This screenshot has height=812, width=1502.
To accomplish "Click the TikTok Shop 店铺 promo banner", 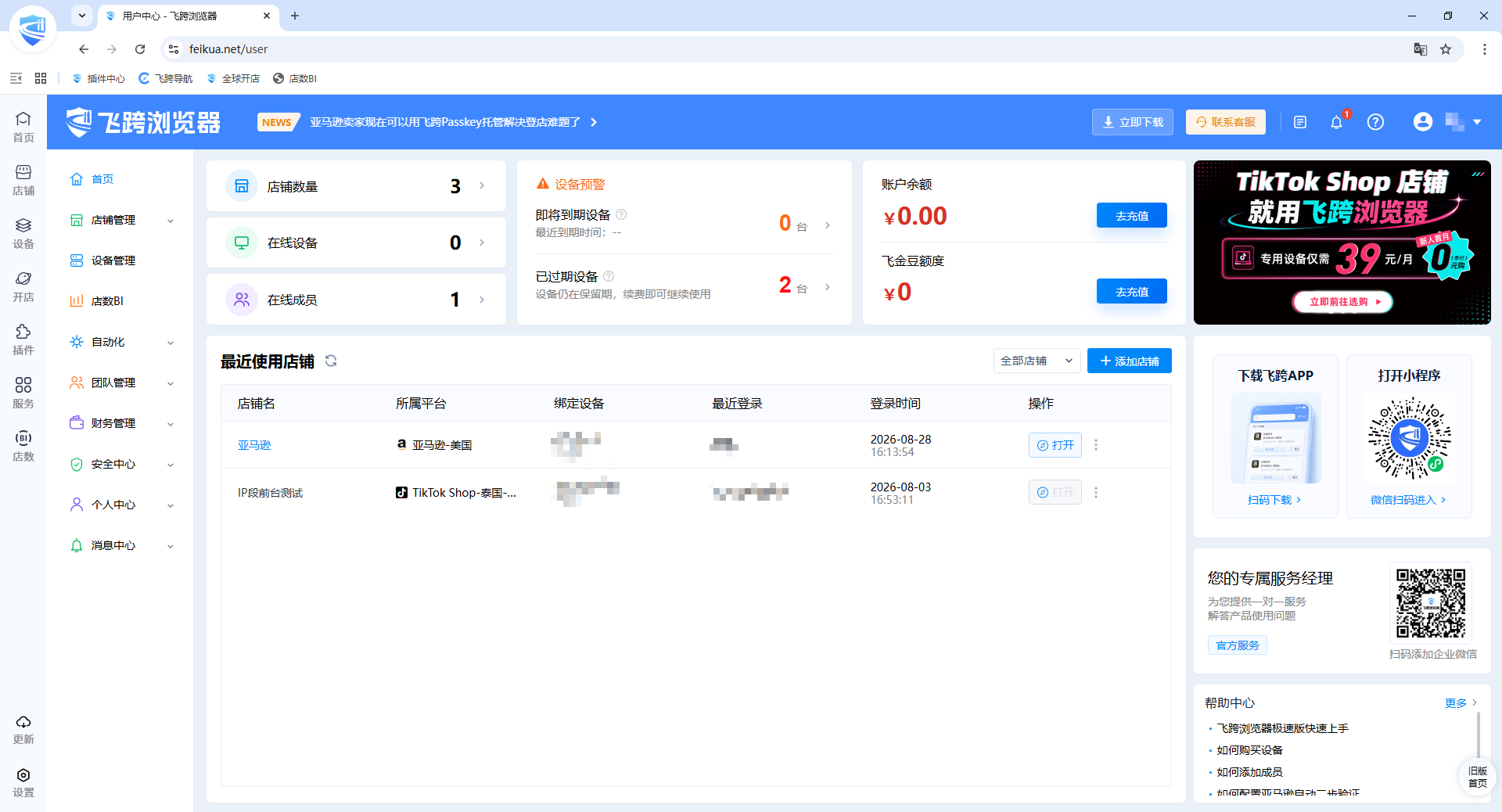I will 1342,243.
